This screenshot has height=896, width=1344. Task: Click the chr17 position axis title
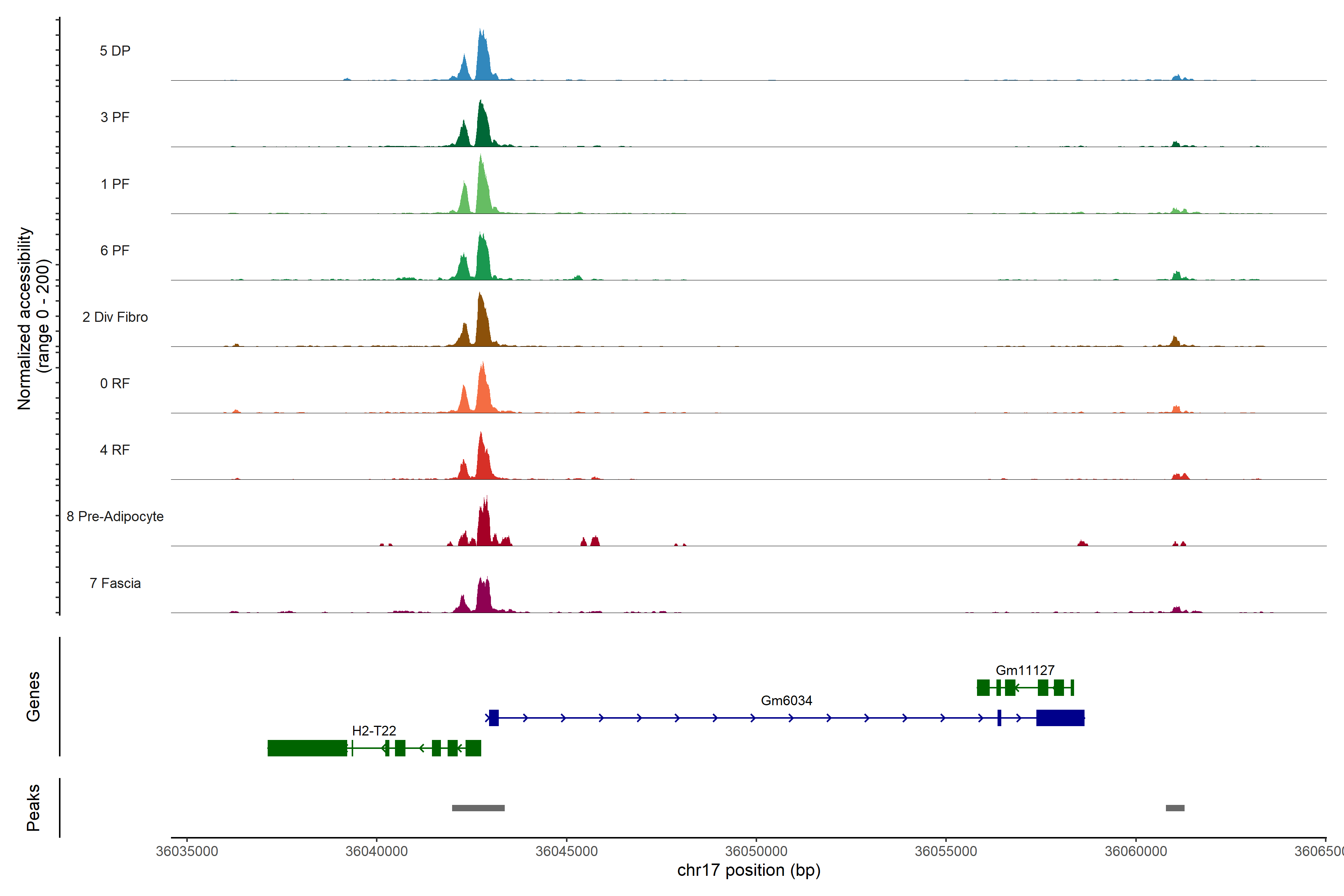click(749, 870)
